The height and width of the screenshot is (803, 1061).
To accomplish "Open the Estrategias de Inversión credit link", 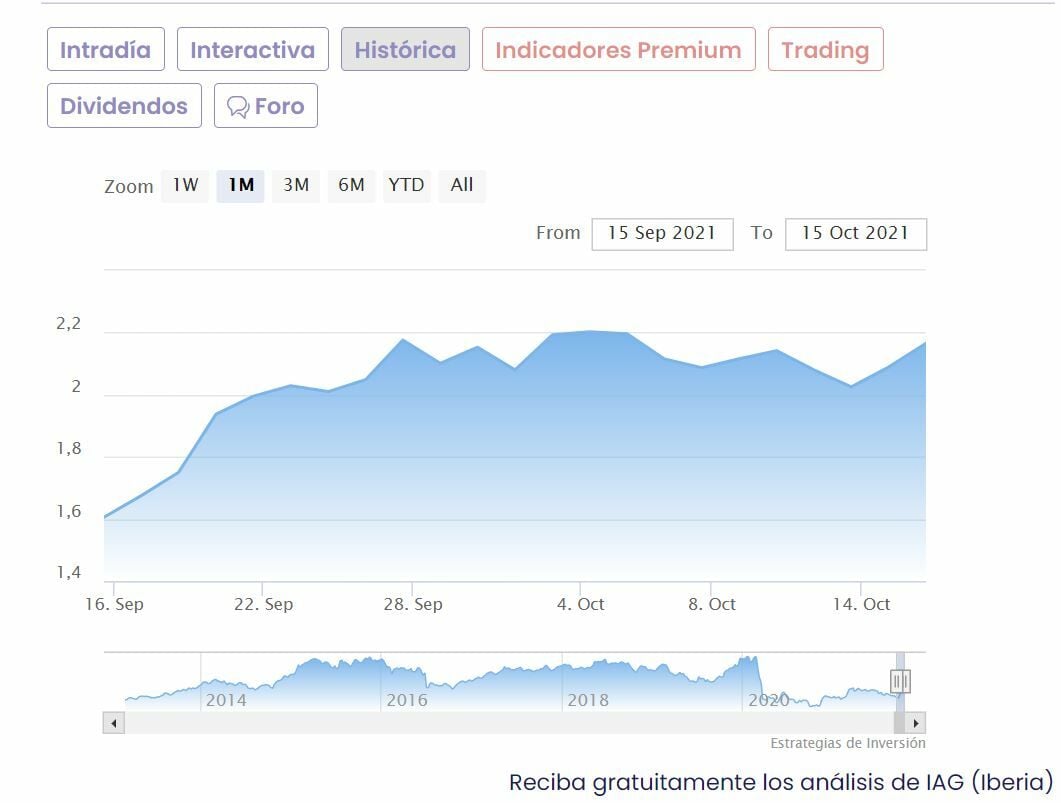I will click(847, 743).
